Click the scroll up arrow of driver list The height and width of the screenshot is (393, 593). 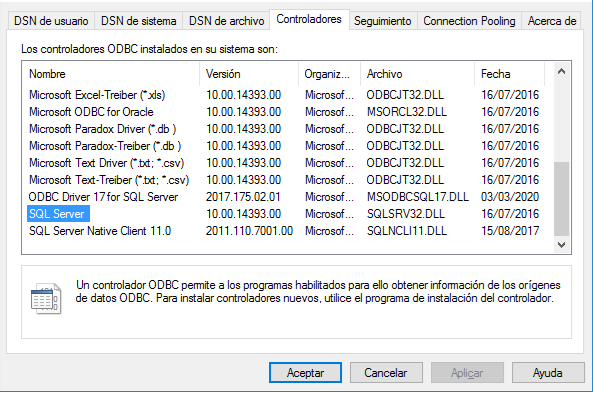[562, 71]
